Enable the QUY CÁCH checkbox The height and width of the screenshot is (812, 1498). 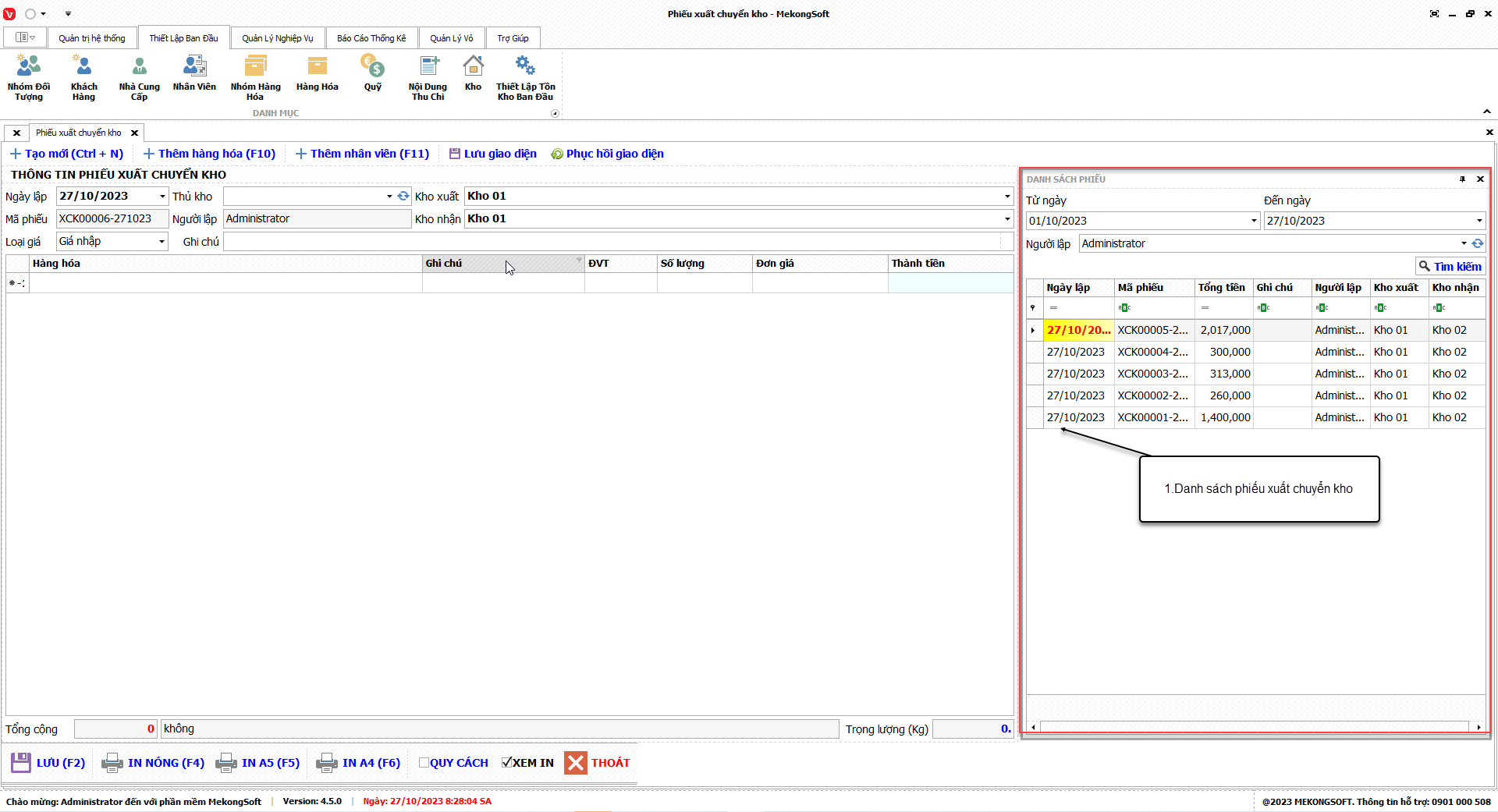pyautogui.click(x=424, y=763)
